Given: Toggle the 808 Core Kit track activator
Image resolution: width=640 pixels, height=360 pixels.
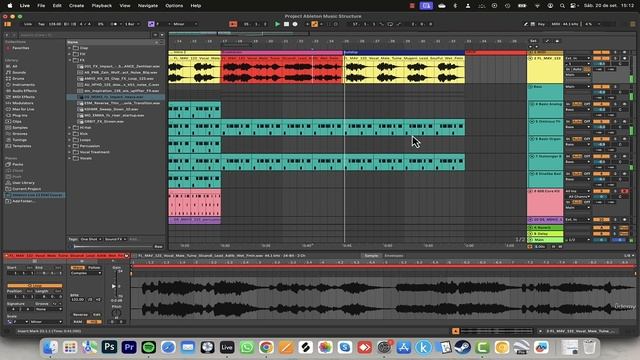Looking at the screenshot, I should (601, 191).
